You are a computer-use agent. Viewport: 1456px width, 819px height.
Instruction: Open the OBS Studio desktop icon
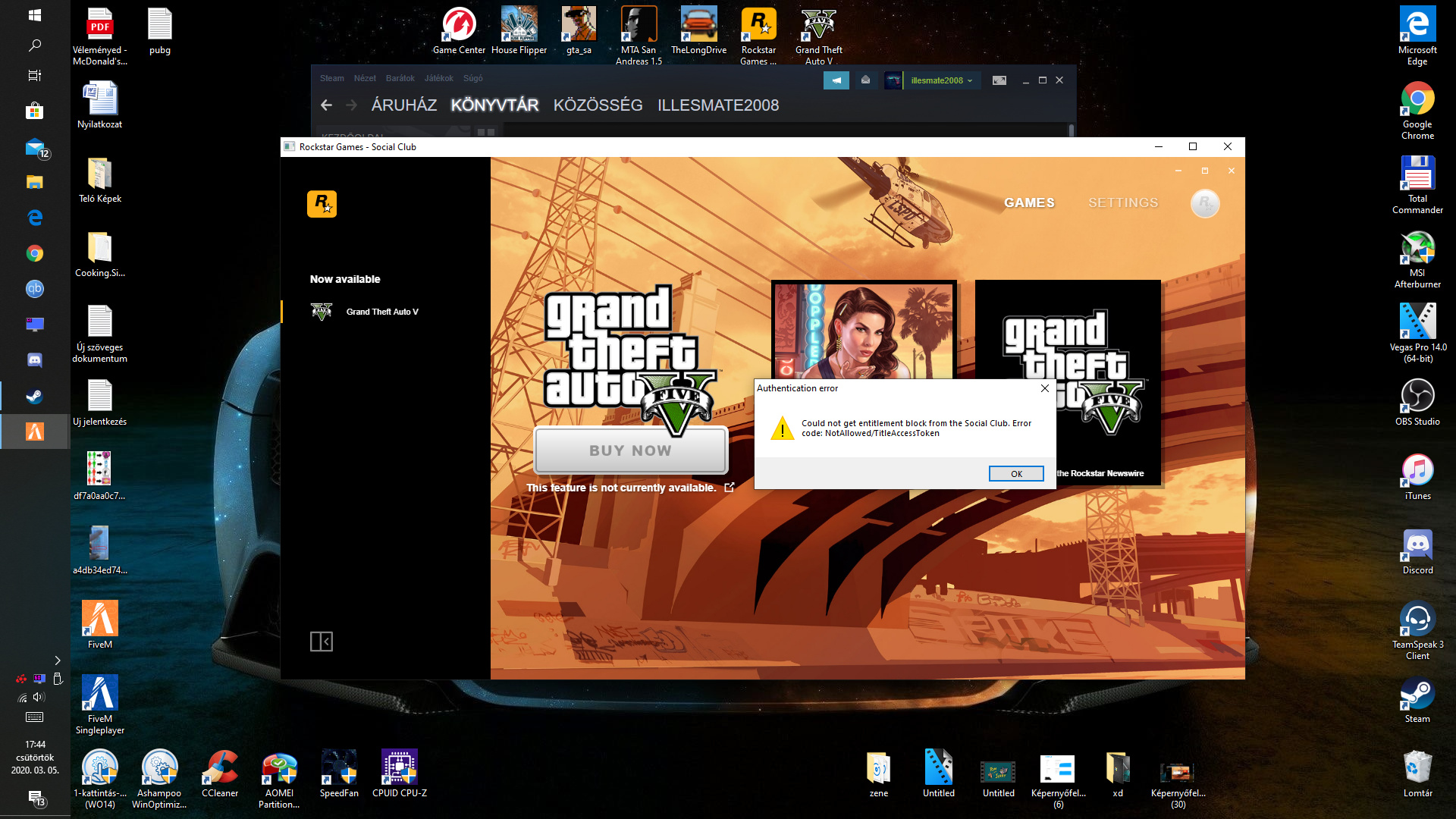point(1417,402)
